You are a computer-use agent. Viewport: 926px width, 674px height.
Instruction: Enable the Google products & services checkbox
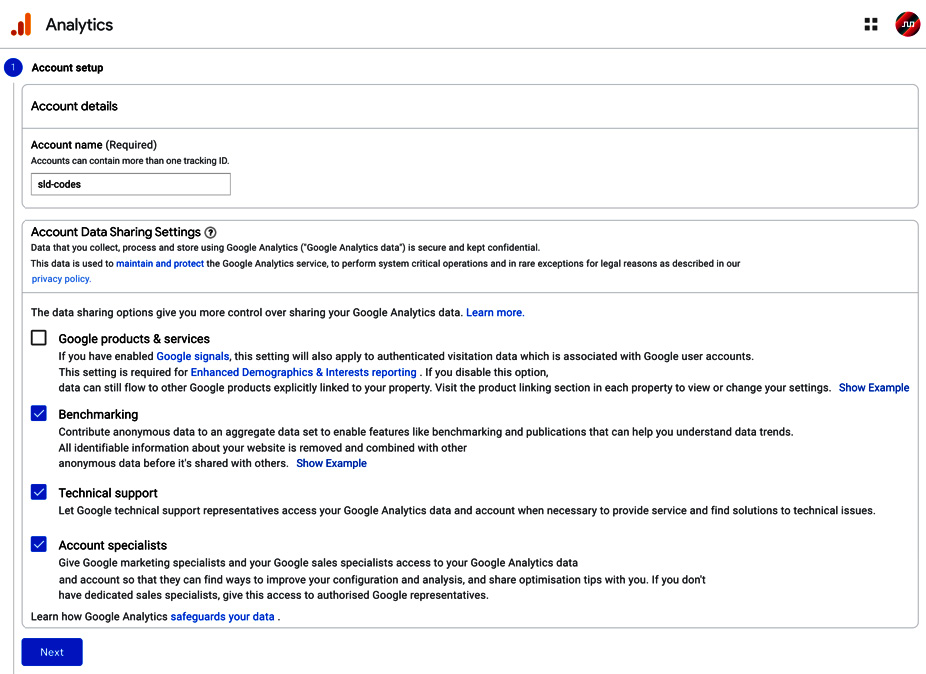[38, 338]
